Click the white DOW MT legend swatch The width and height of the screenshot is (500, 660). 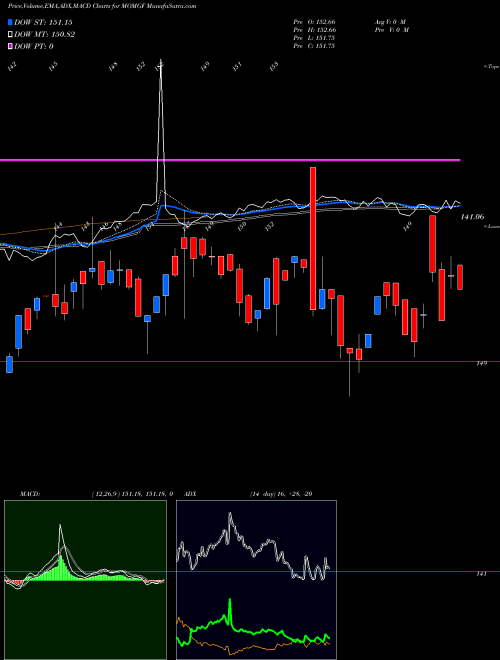tap(11, 35)
